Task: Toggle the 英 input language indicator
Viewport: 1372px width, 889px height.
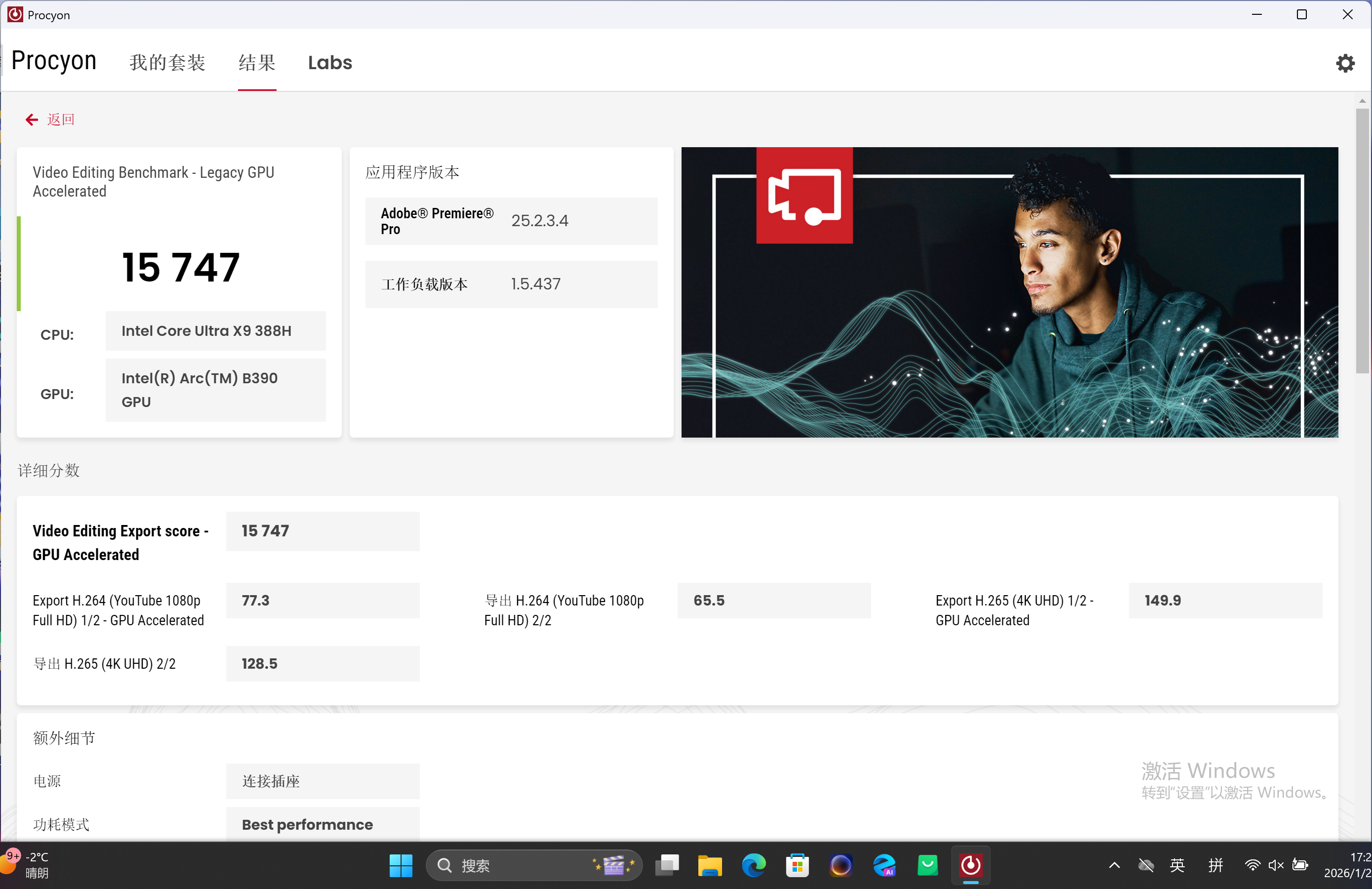Action: [x=1177, y=865]
